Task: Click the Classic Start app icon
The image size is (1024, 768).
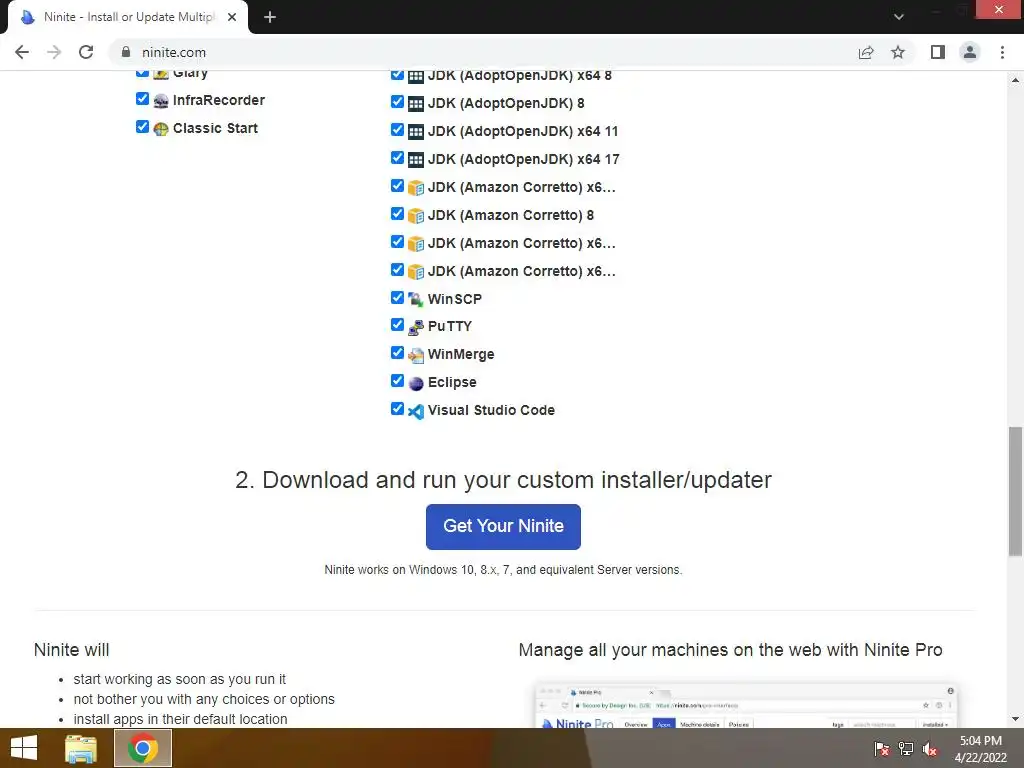Action: tap(161, 129)
